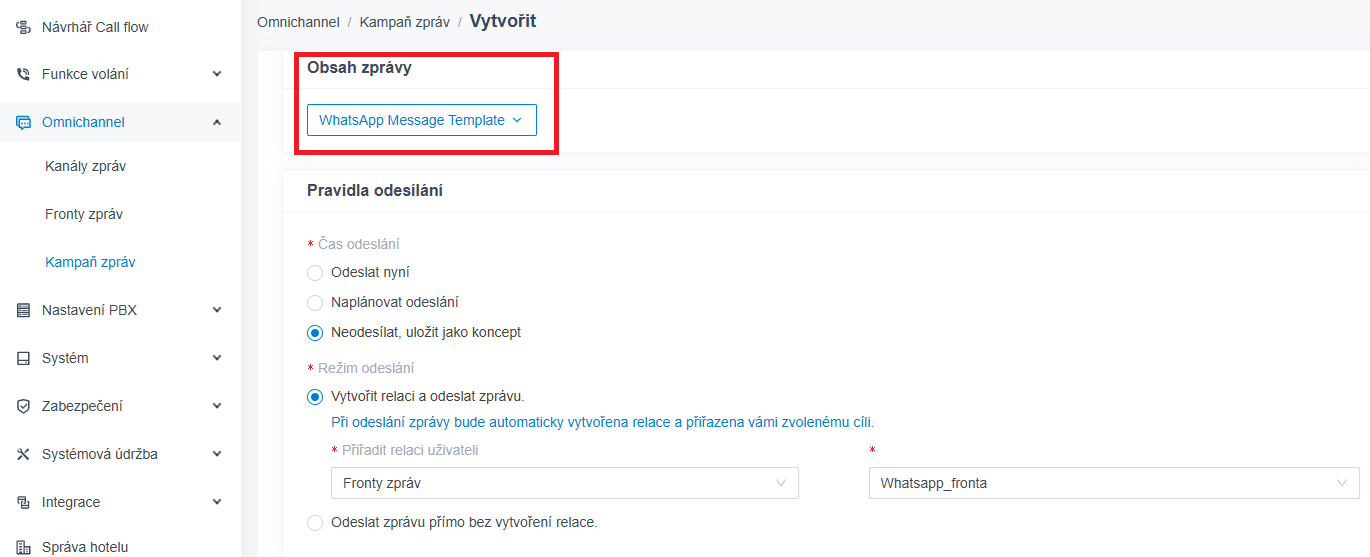Open Fronty zpráv in the sidebar
The height and width of the screenshot is (557, 1370).
coord(84,214)
